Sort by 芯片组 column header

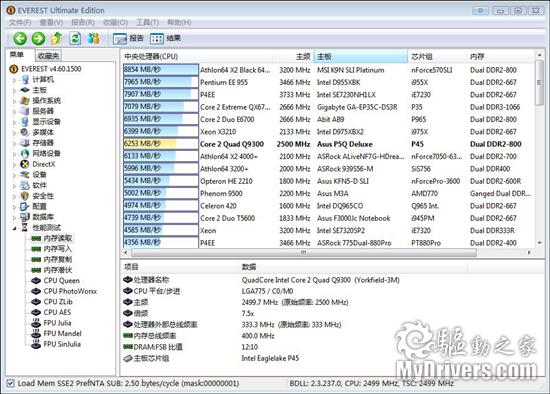(x=436, y=56)
